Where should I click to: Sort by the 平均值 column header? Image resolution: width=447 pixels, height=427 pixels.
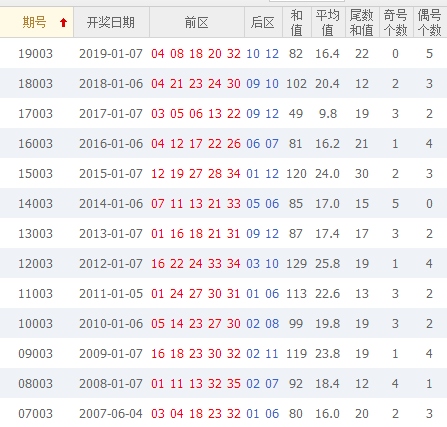[328, 22]
